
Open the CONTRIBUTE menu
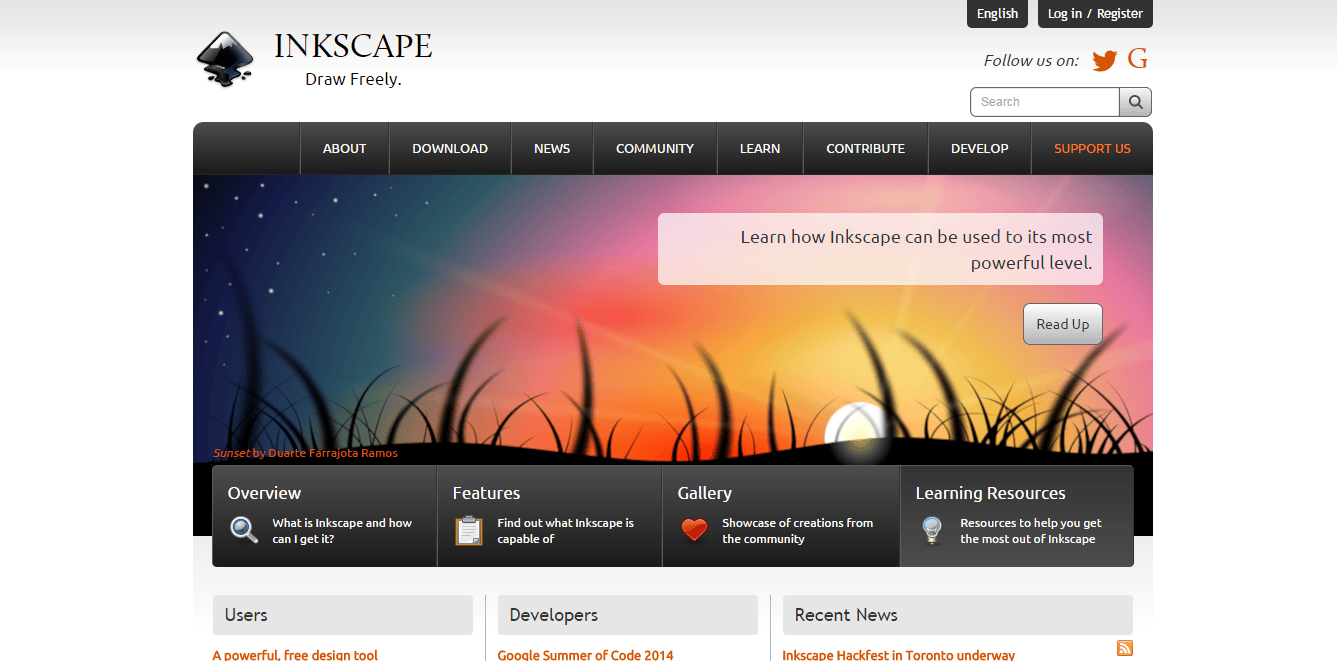(865, 148)
